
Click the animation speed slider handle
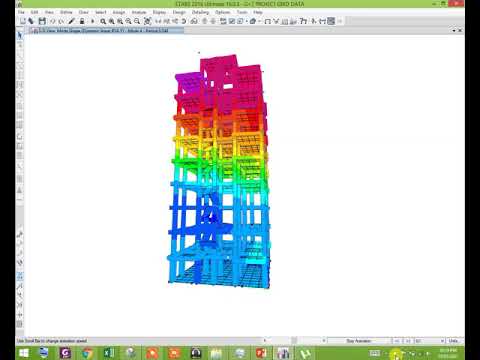pyautogui.click(x=294, y=340)
